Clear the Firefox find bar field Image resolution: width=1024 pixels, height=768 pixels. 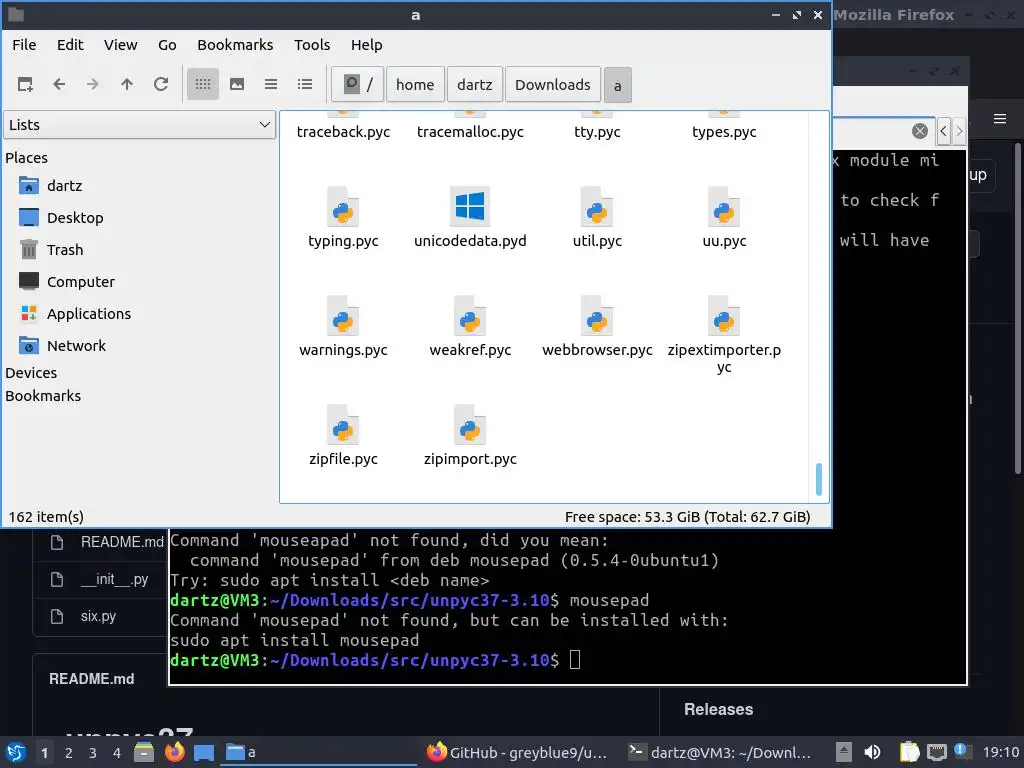(x=920, y=131)
